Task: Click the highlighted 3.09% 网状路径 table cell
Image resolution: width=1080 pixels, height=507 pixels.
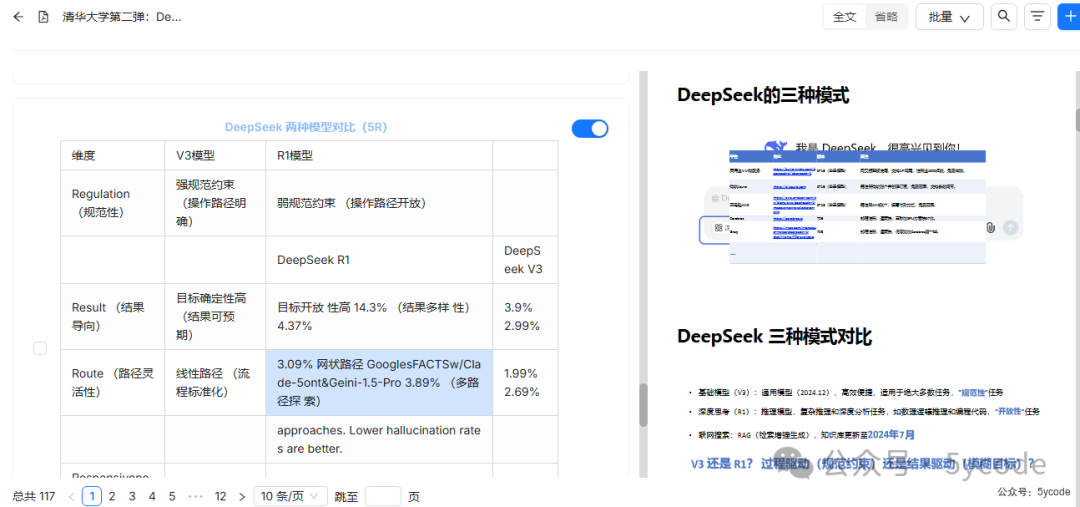Action: (379, 382)
